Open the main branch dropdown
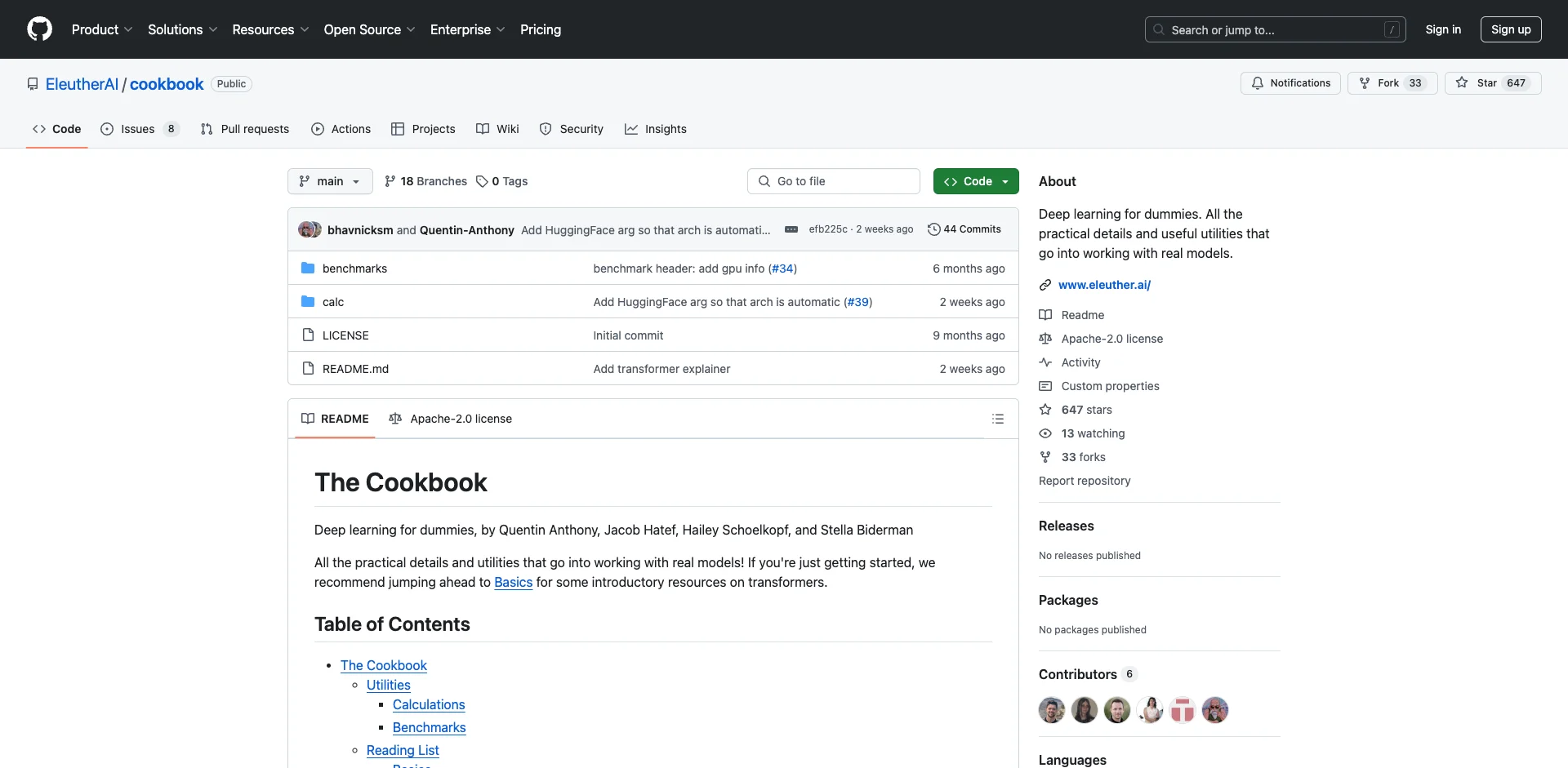This screenshot has height=768, width=1568. 330,181
